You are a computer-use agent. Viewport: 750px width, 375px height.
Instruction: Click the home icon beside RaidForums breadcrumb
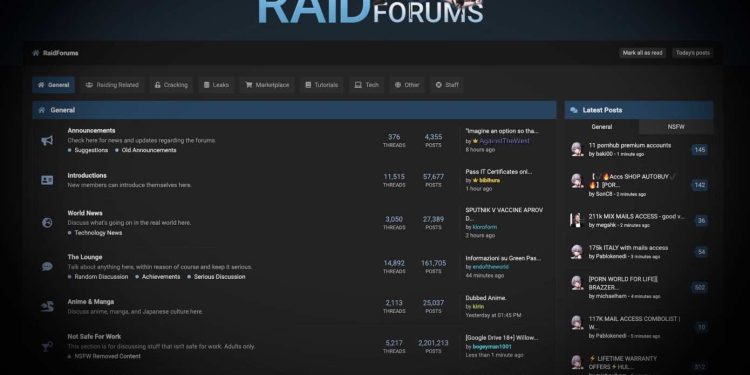(36, 53)
